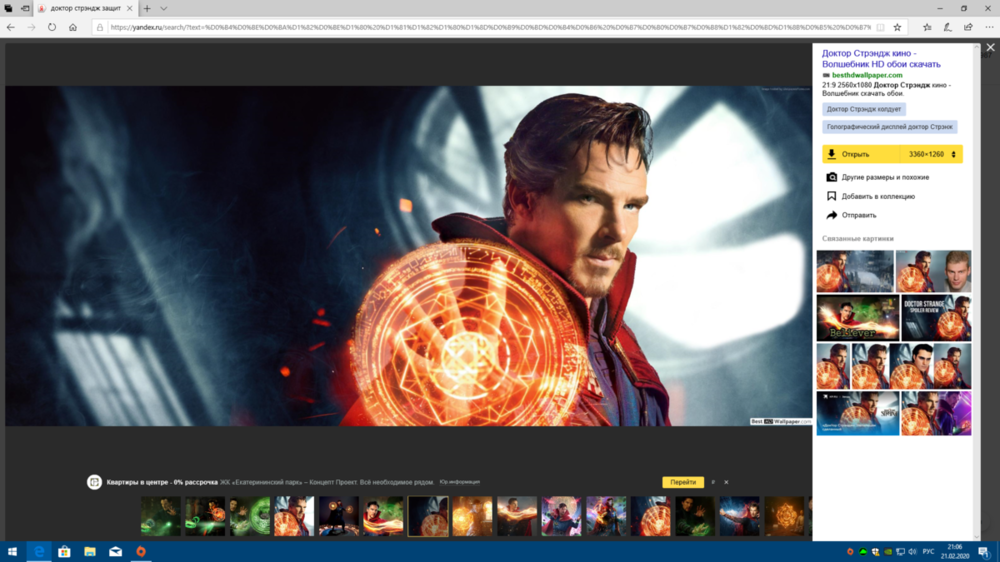Click the browser refresh icon
Image resolution: width=1000 pixels, height=562 pixels.
click(52, 27)
